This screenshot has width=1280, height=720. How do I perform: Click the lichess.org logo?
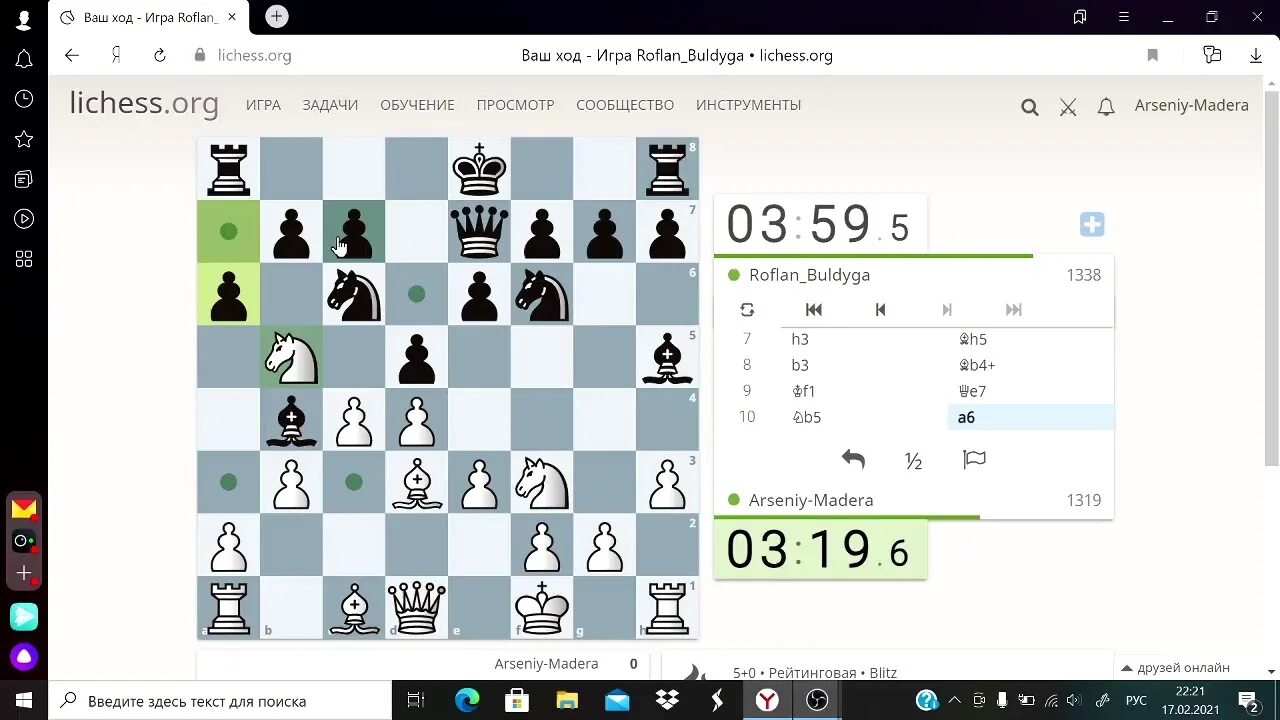144,104
